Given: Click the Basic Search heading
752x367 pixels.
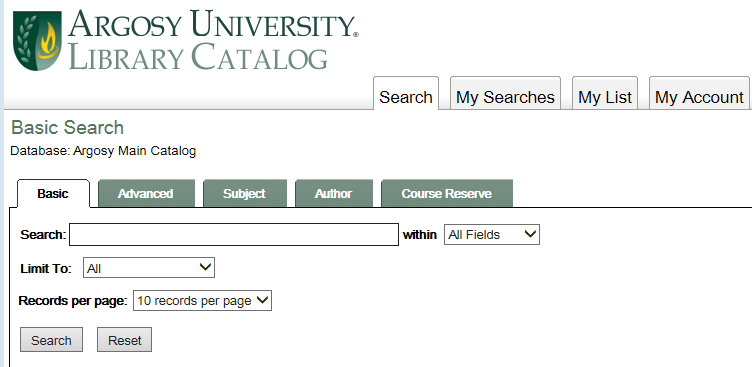Looking at the screenshot, I should tap(68, 128).
